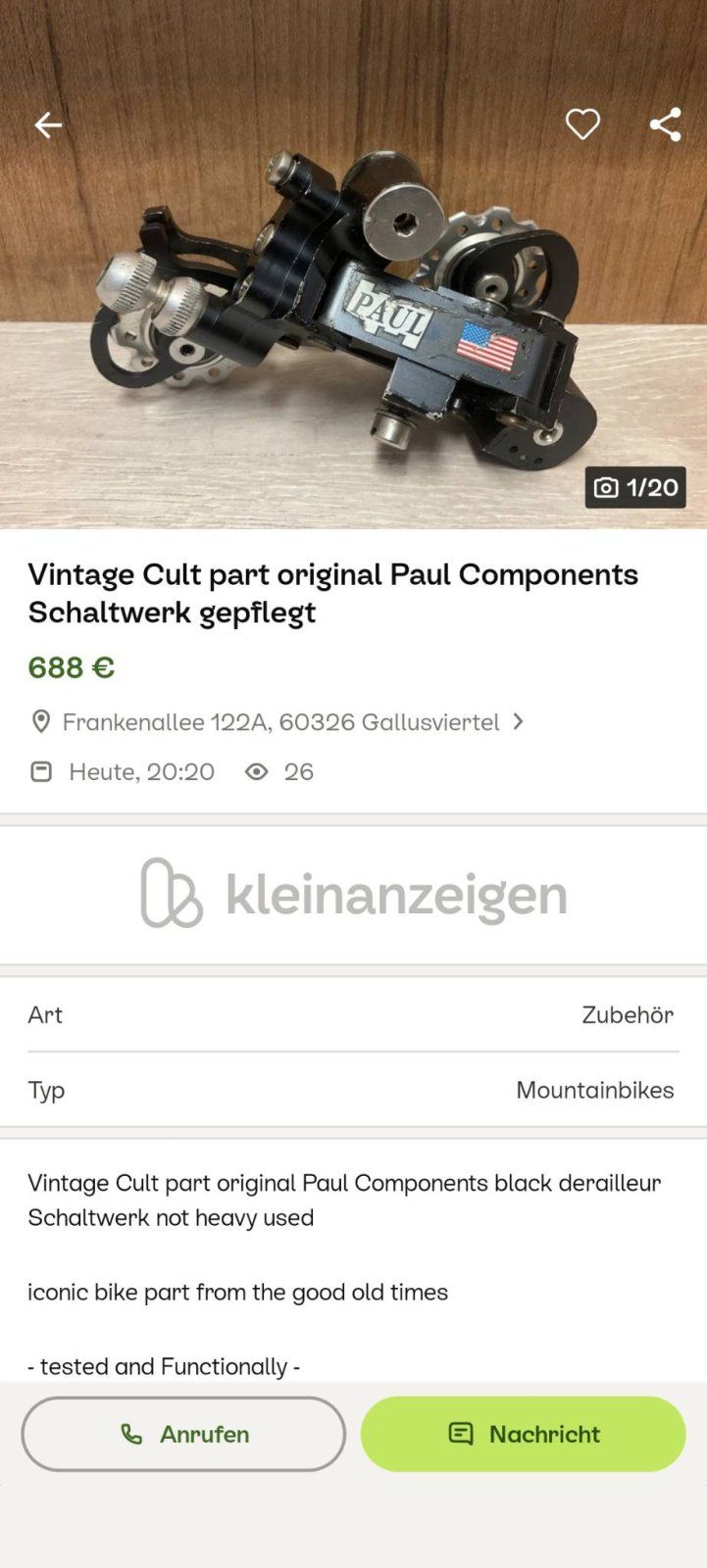
Task: Tap the phone icon in Anrufen
Action: coord(131,1434)
